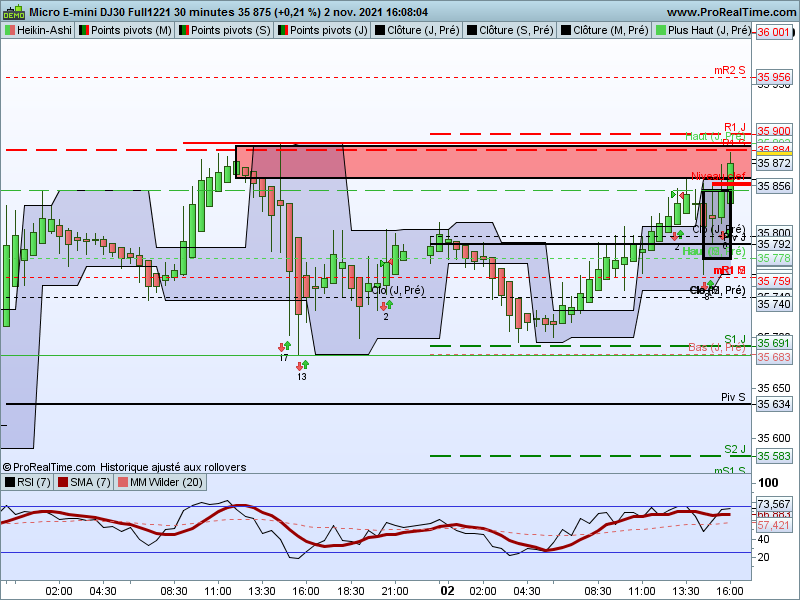Click the dark red SMA (7) swatch
Viewport: 800px width, 600px height.
click(x=63, y=482)
